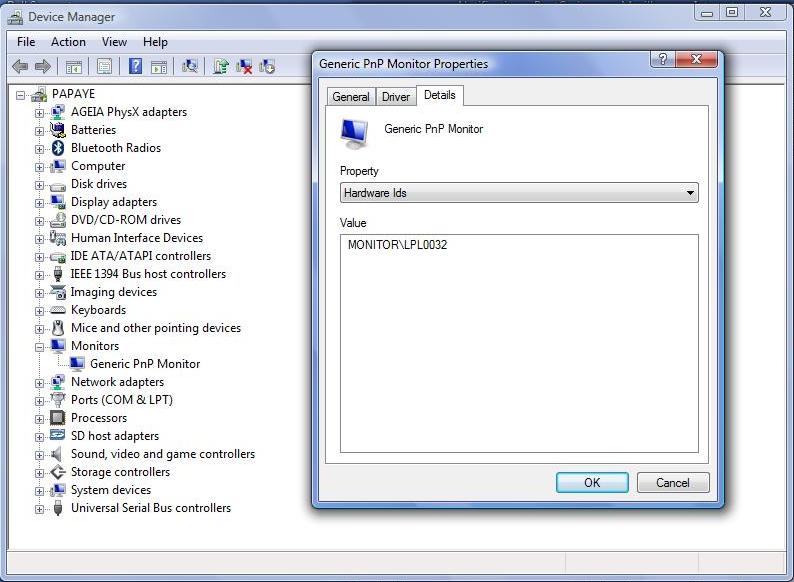Click the Universal Serial Bus icon
The image size is (794, 582).
pyautogui.click(x=58, y=508)
